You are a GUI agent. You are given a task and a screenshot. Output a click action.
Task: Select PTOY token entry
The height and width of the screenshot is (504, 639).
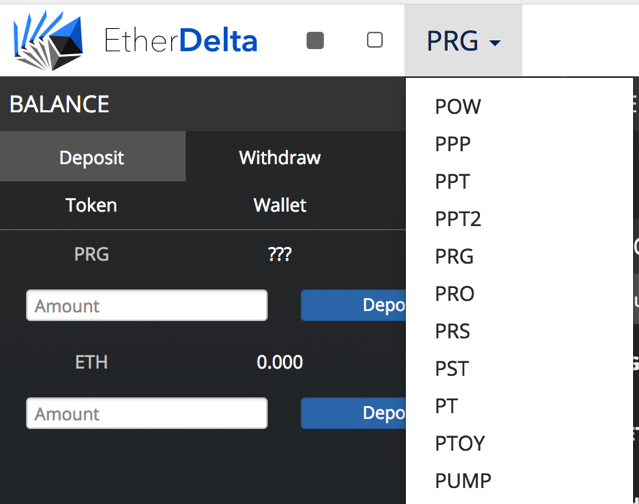(460, 443)
